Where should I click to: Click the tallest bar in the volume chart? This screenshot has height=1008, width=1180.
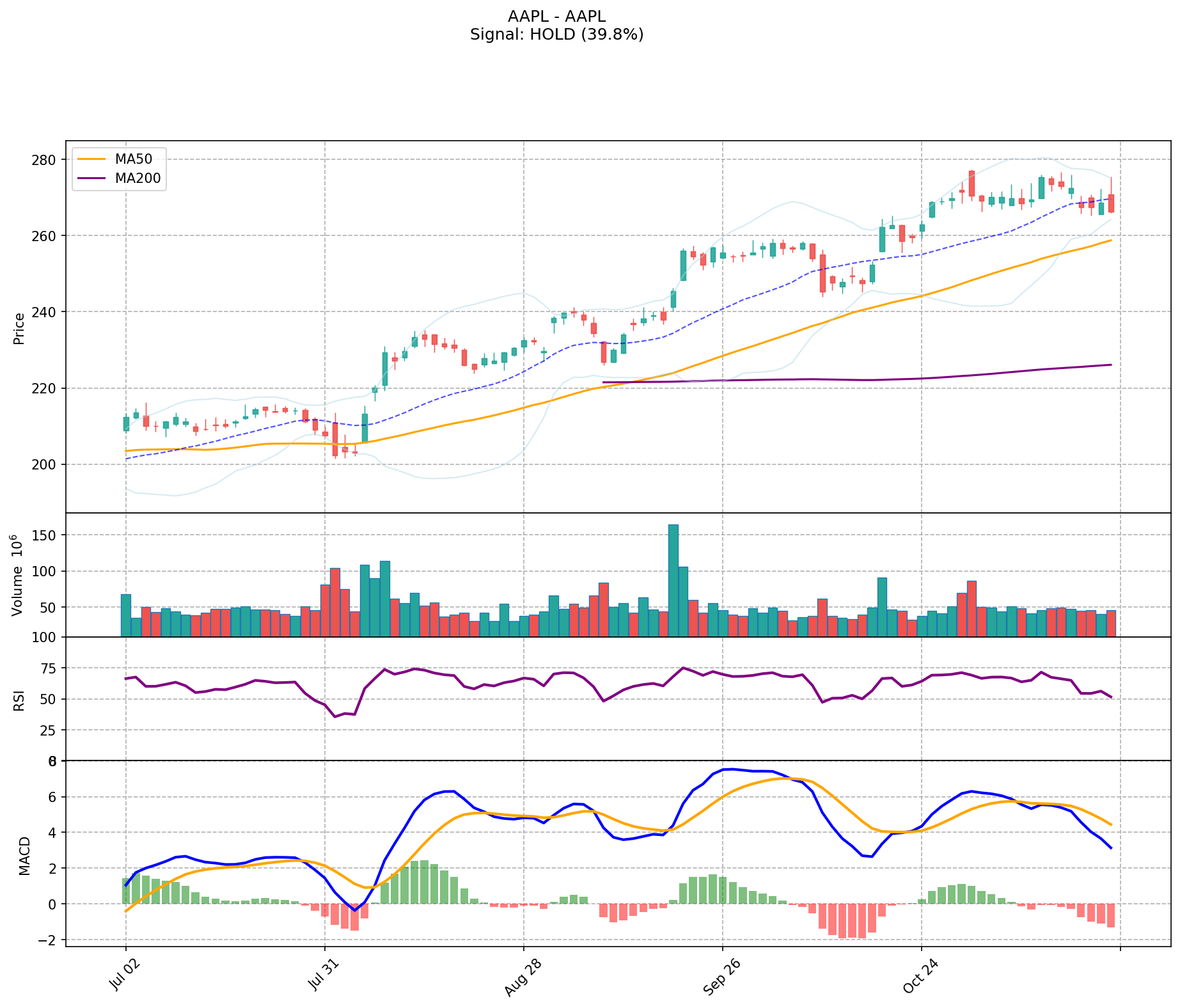[673, 579]
